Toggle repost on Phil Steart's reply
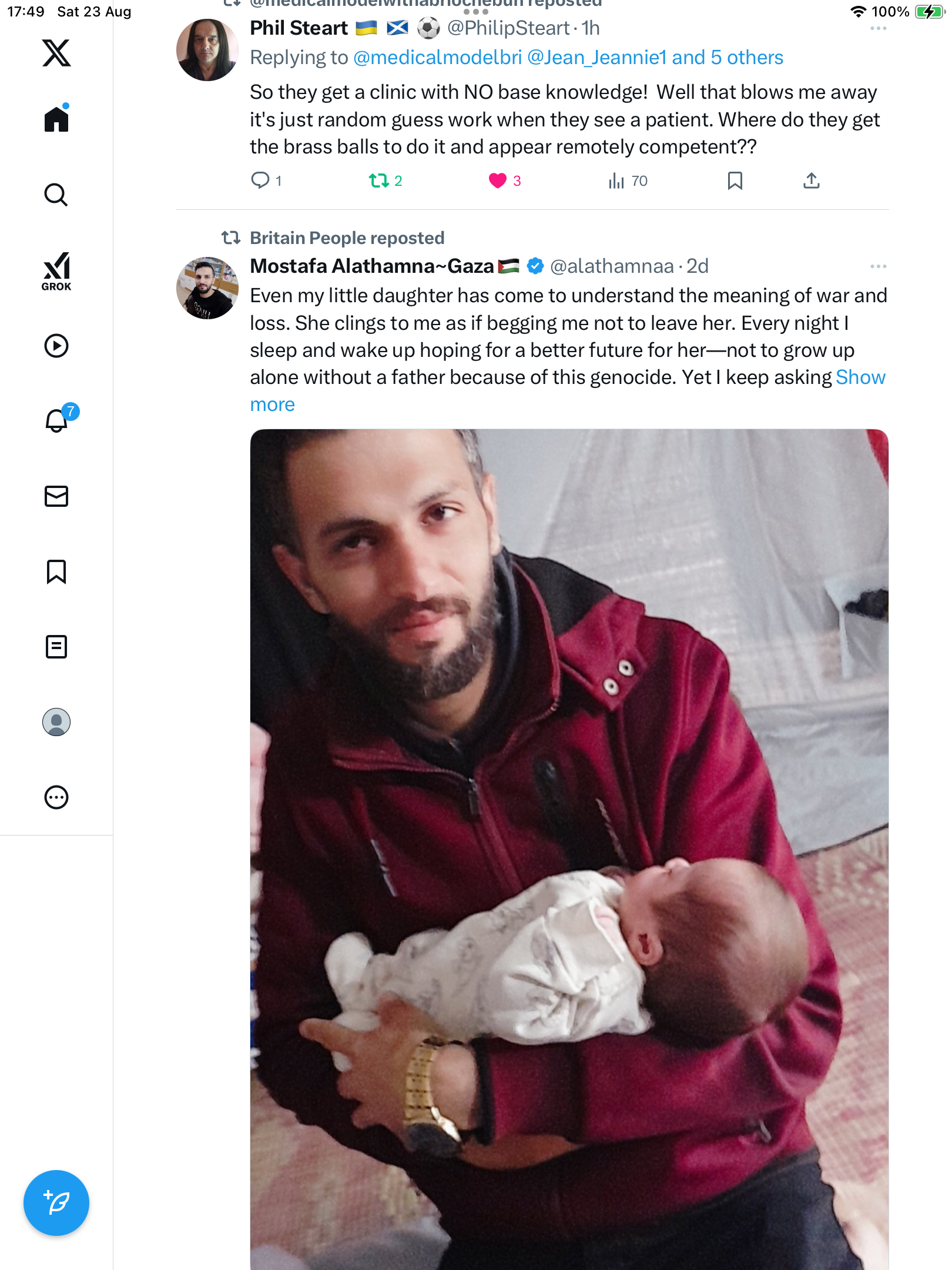Viewport: 952px width, 1270px height. 379,181
